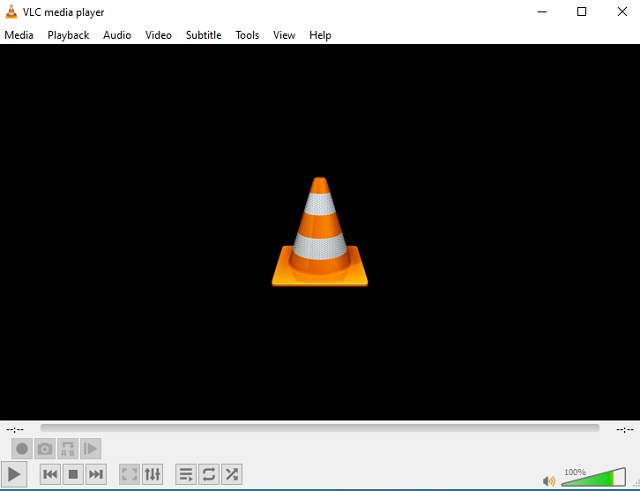640x491 pixels.
Task: Start playback with the Play button
Action: 14,474
